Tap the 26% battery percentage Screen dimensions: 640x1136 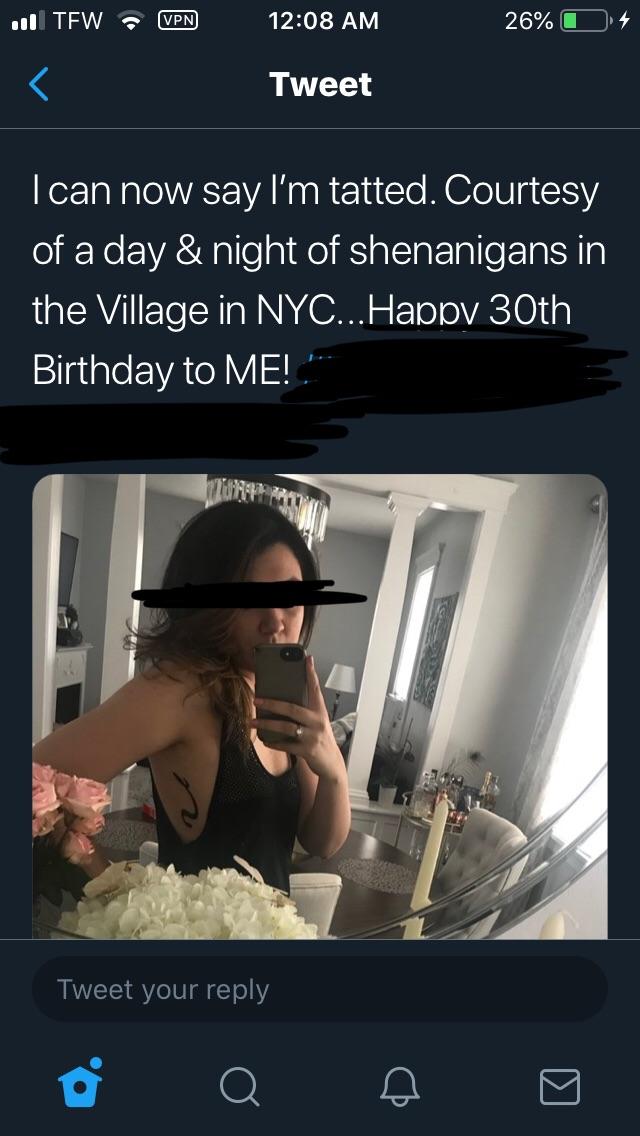point(529,21)
